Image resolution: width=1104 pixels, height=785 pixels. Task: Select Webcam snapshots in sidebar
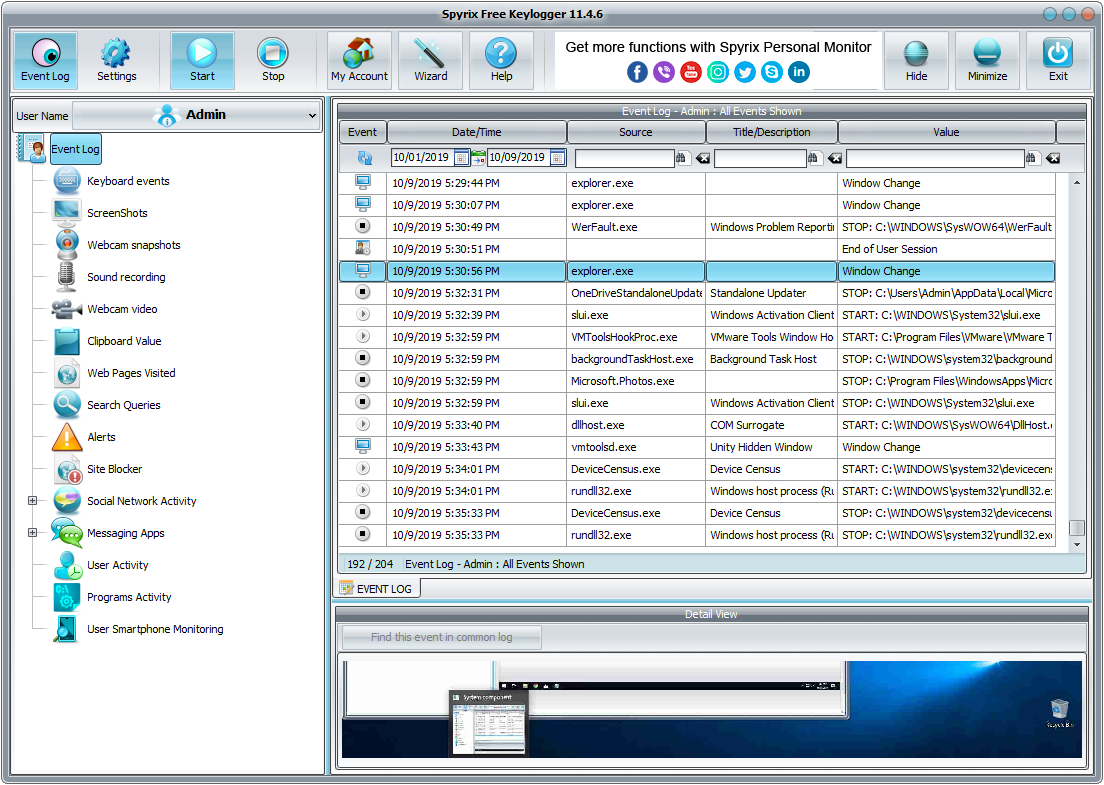coord(134,245)
